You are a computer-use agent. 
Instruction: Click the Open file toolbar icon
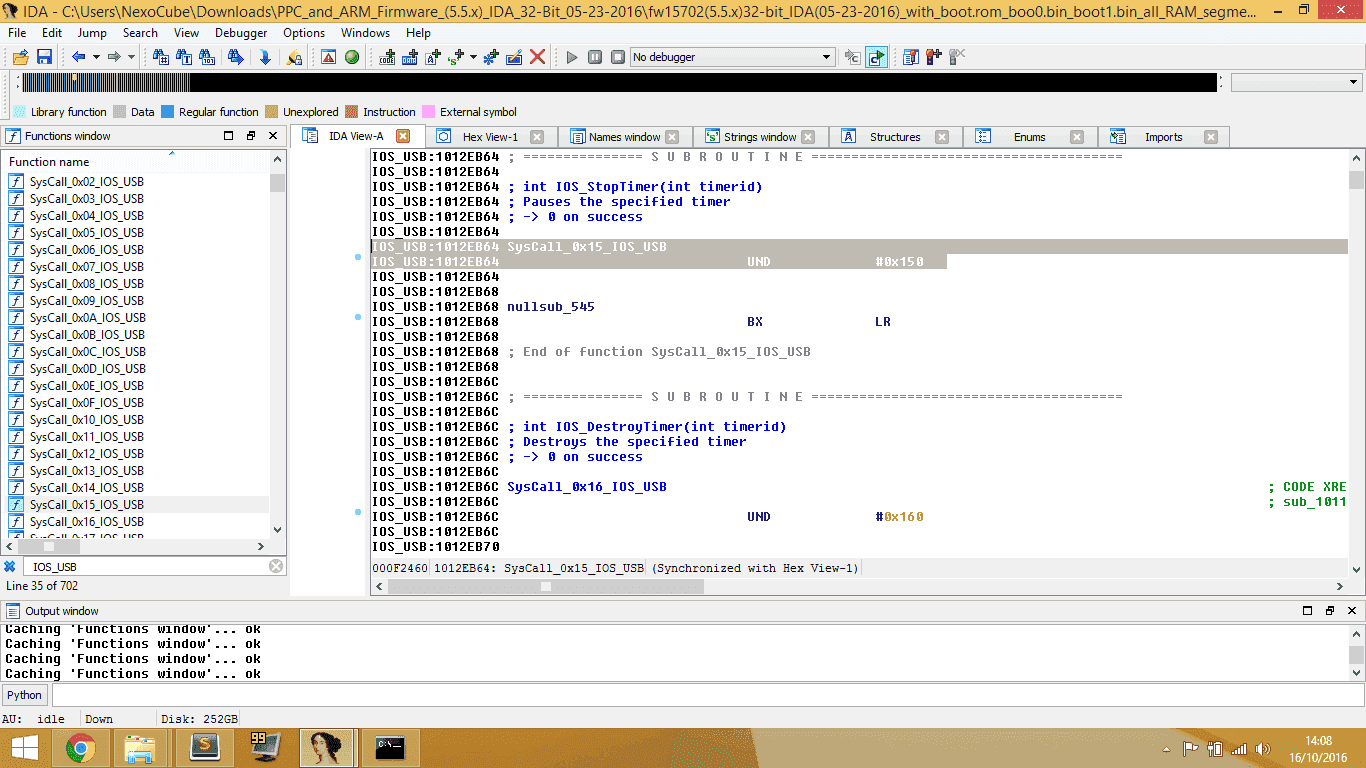[x=19, y=57]
